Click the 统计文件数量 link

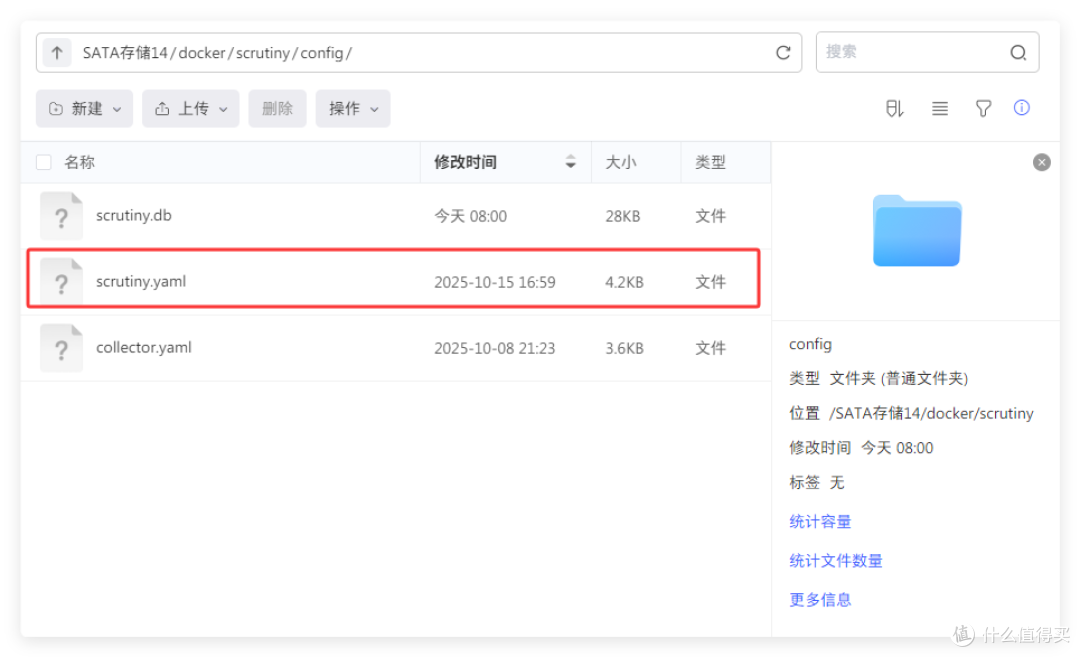tap(835, 561)
